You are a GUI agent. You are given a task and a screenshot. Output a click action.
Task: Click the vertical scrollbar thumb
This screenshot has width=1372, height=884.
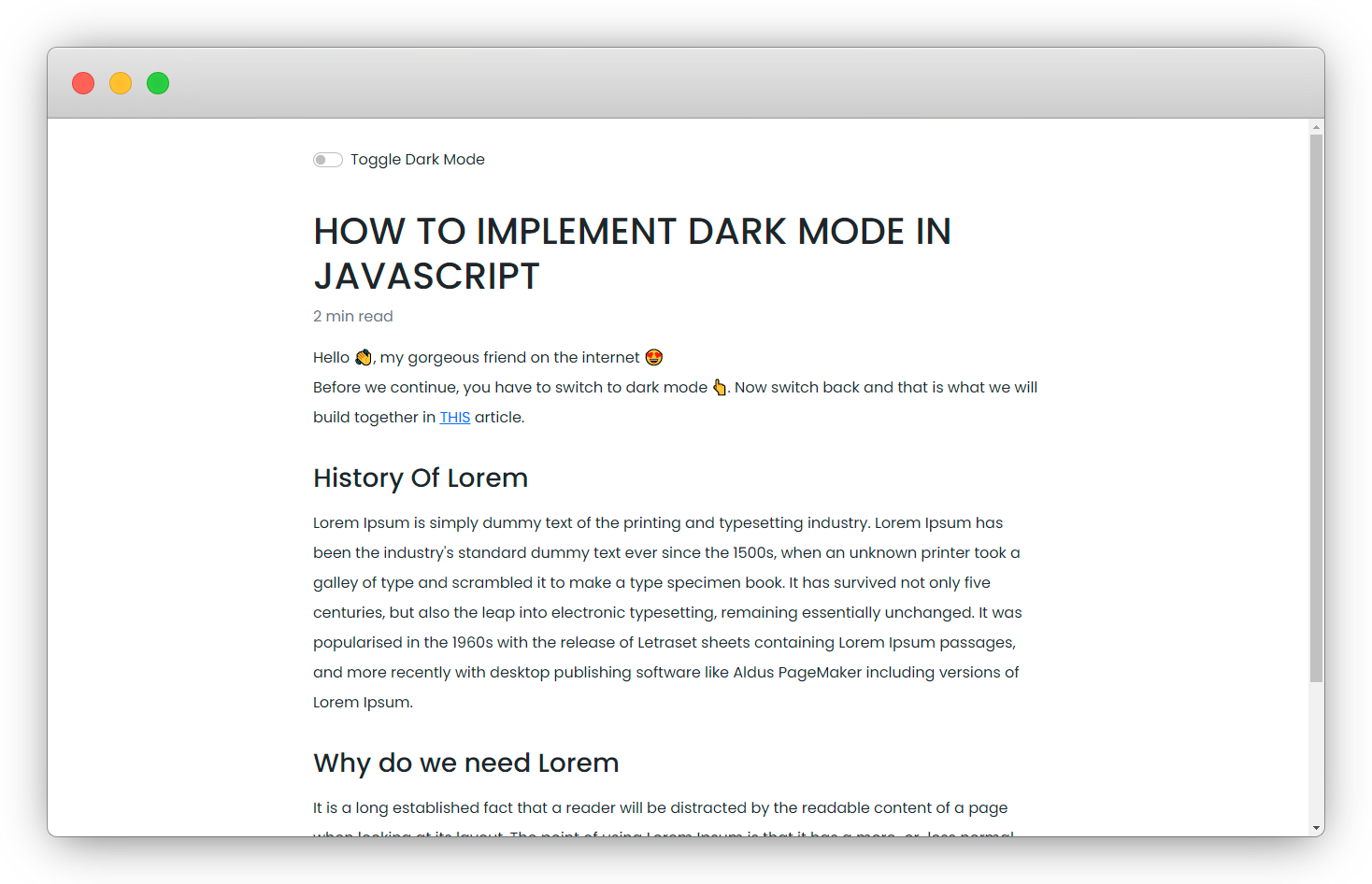point(1316,408)
